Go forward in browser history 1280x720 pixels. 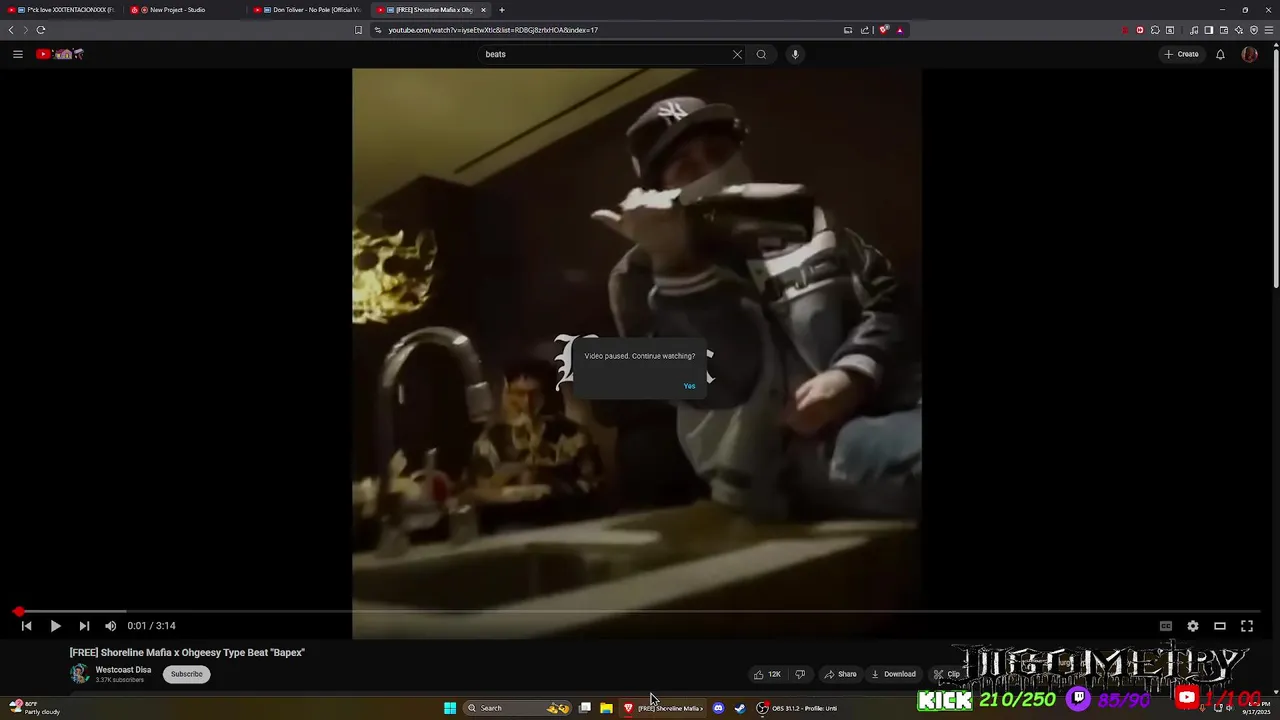click(26, 30)
